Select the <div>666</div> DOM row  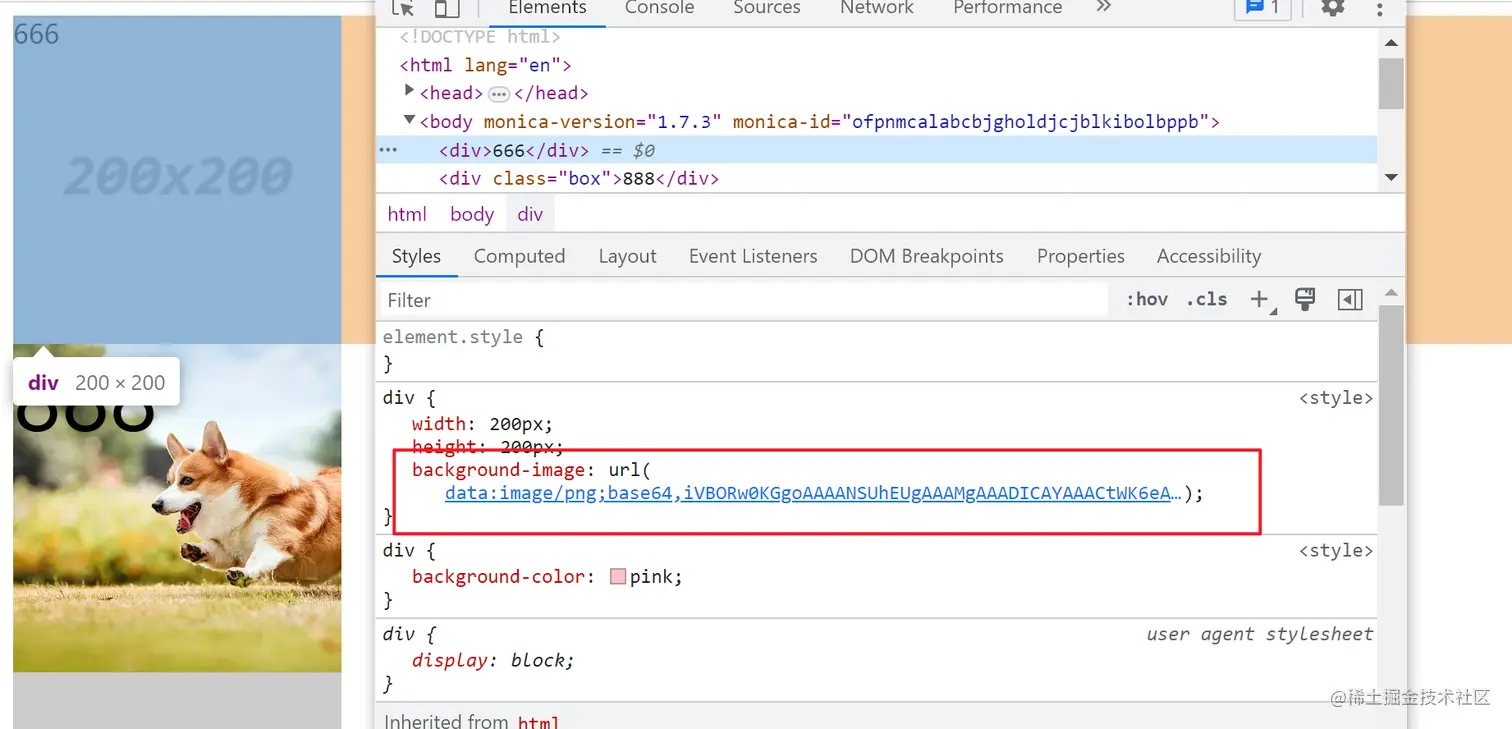tap(876, 150)
